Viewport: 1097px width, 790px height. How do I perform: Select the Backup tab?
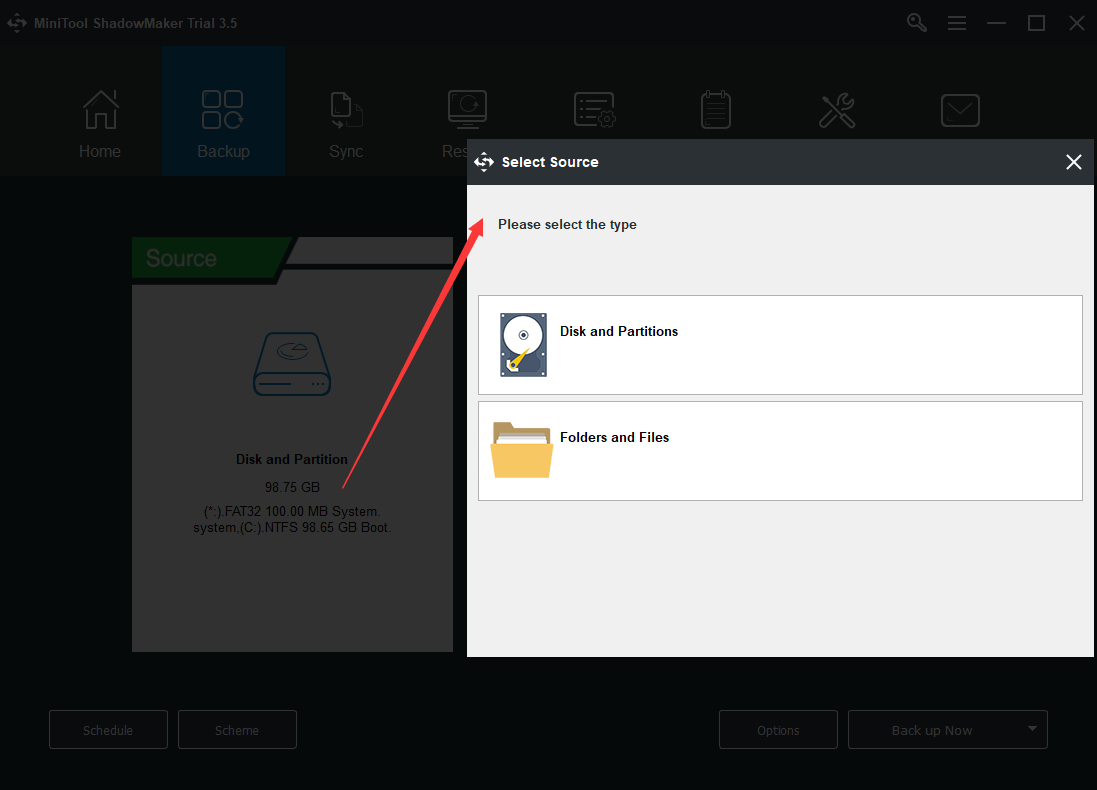(x=223, y=110)
